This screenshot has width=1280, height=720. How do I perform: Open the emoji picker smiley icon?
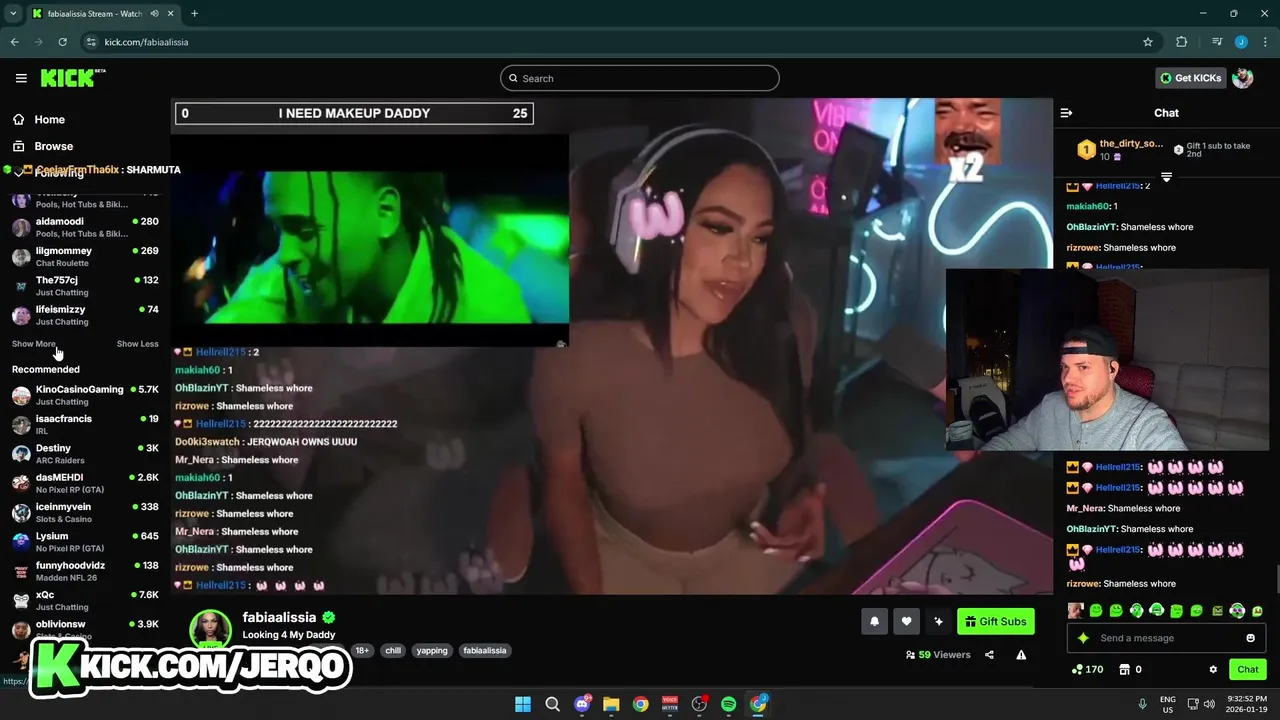point(1250,638)
